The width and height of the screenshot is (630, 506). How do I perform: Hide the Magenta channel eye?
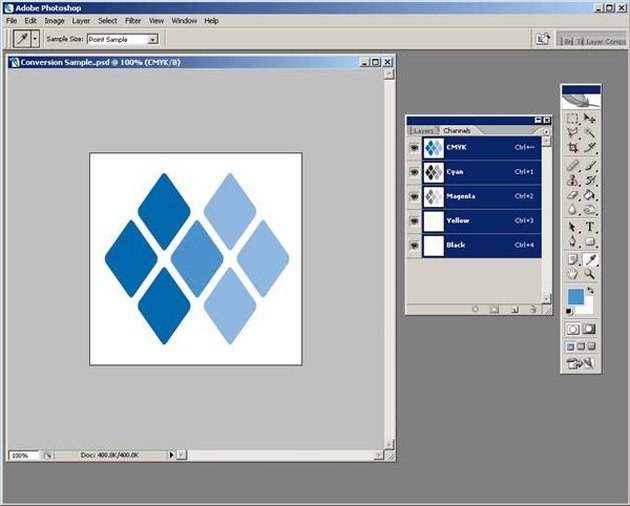pyautogui.click(x=414, y=197)
